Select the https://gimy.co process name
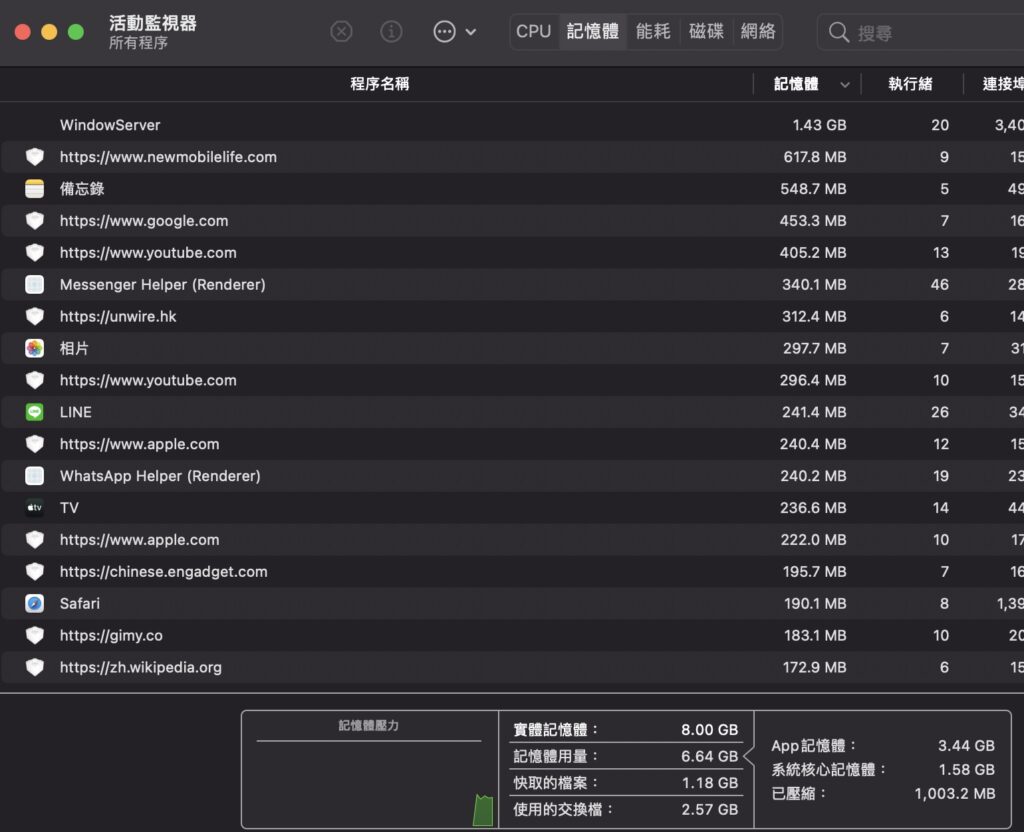 pos(112,635)
